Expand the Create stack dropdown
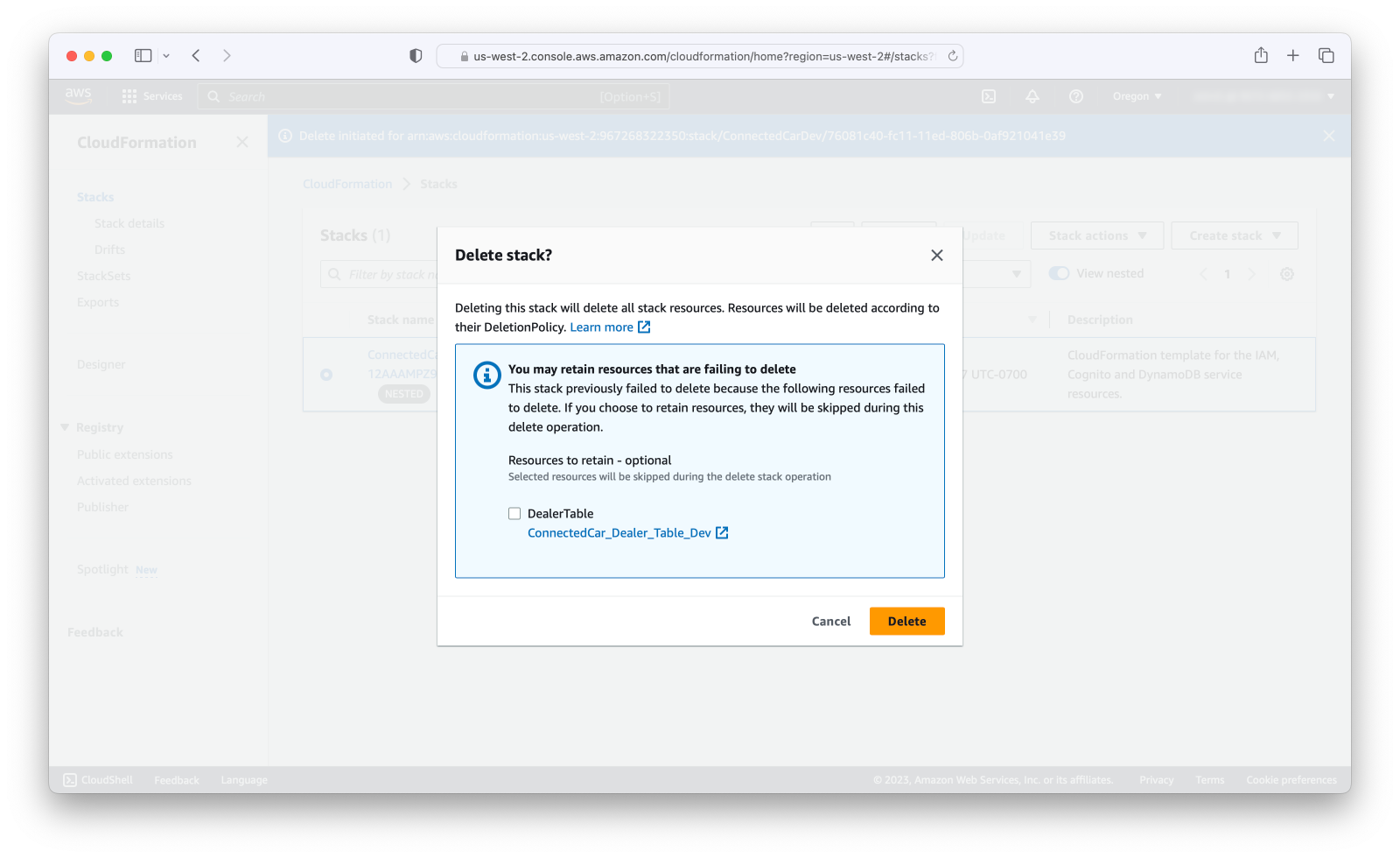This screenshot has width=1400, height=858. tap(1235, 236)
